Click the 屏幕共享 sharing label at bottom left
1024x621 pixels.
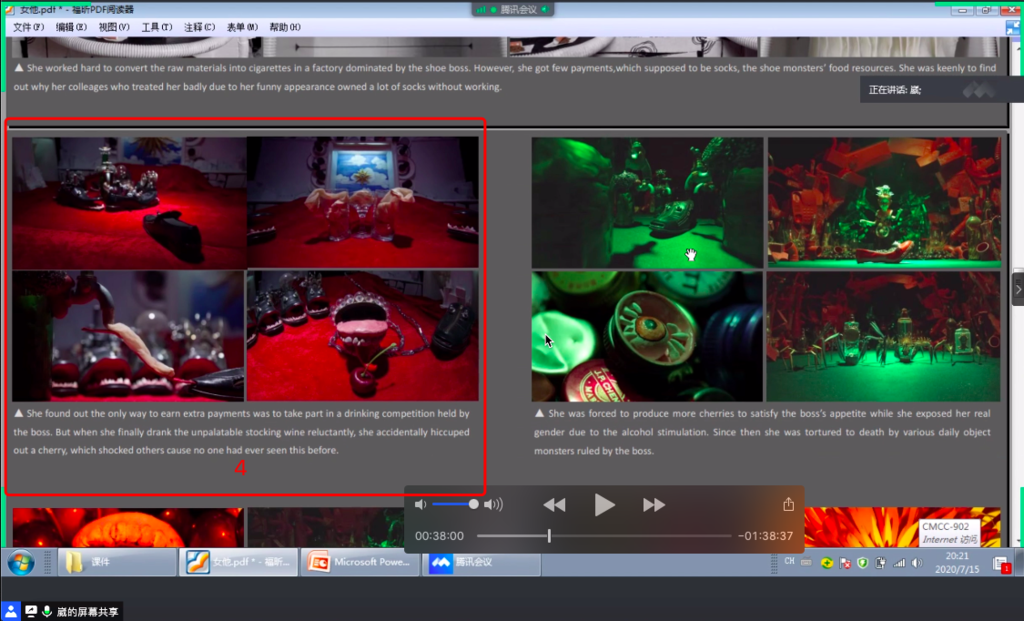point(88,612)
